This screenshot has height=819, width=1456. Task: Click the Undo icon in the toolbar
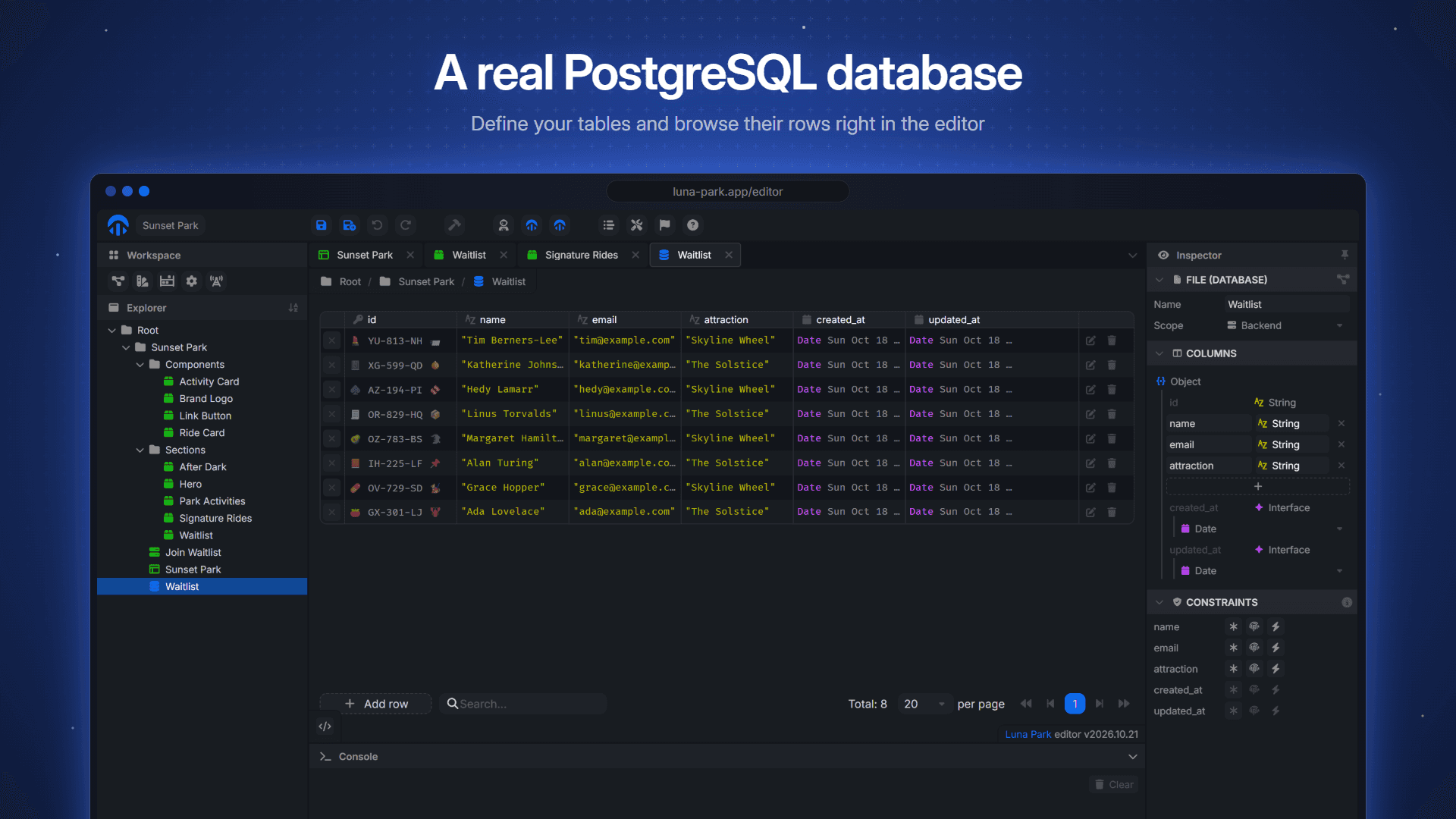[377, 225]
